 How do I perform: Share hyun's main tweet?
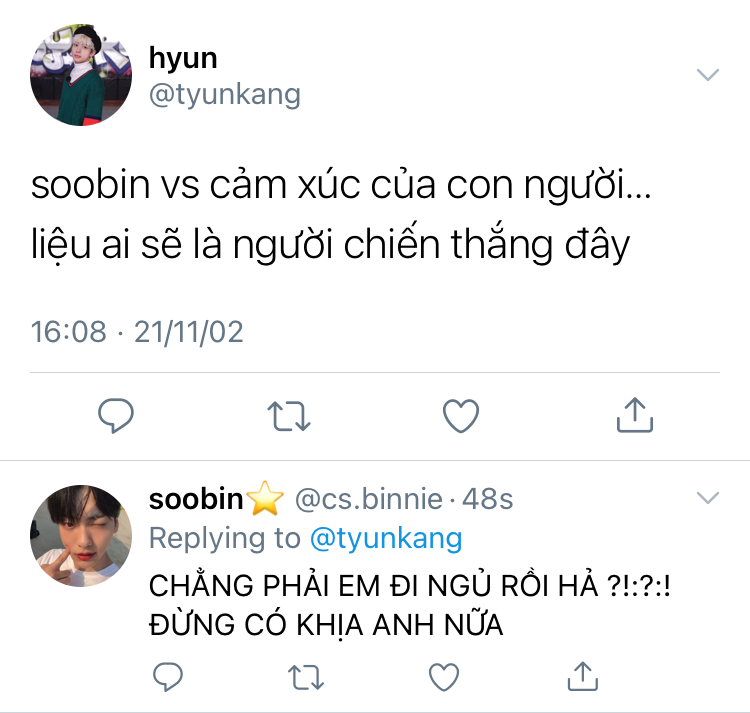(x=635, y=415)
